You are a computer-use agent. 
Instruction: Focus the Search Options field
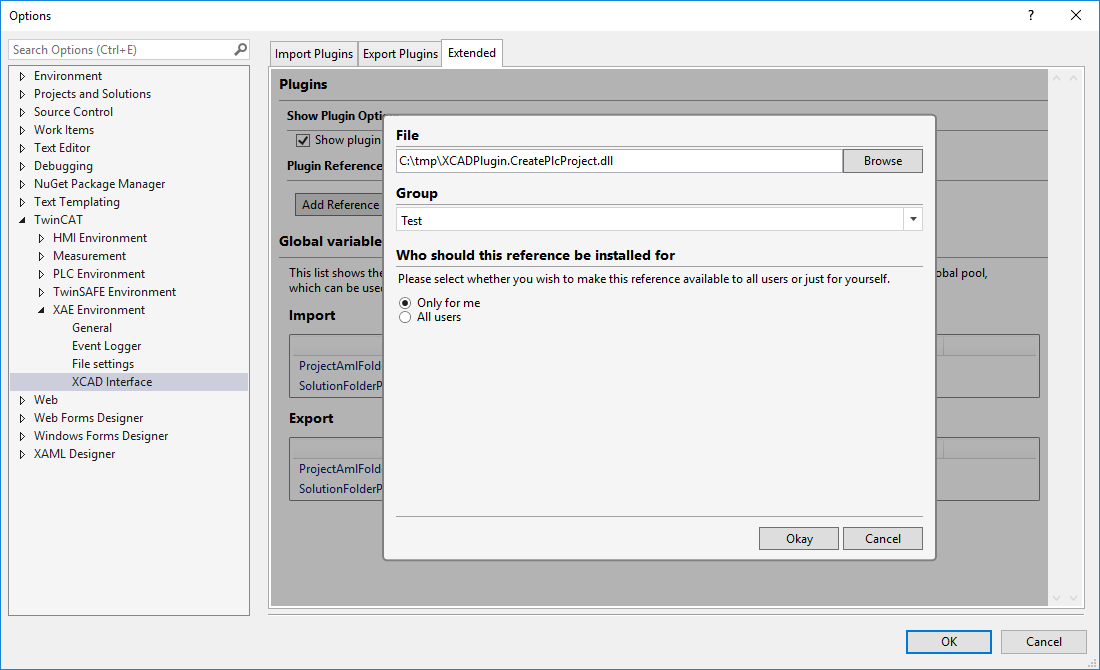[123, 50]
